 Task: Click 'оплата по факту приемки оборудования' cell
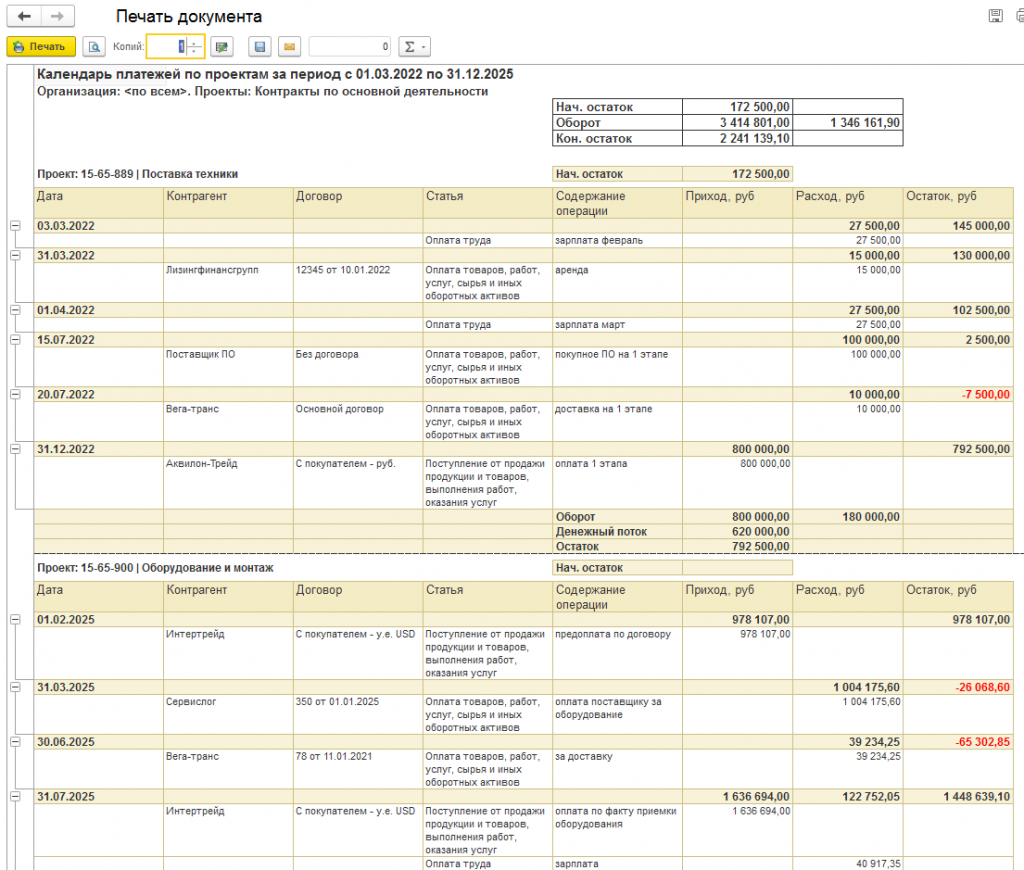(x=617, y=830)
